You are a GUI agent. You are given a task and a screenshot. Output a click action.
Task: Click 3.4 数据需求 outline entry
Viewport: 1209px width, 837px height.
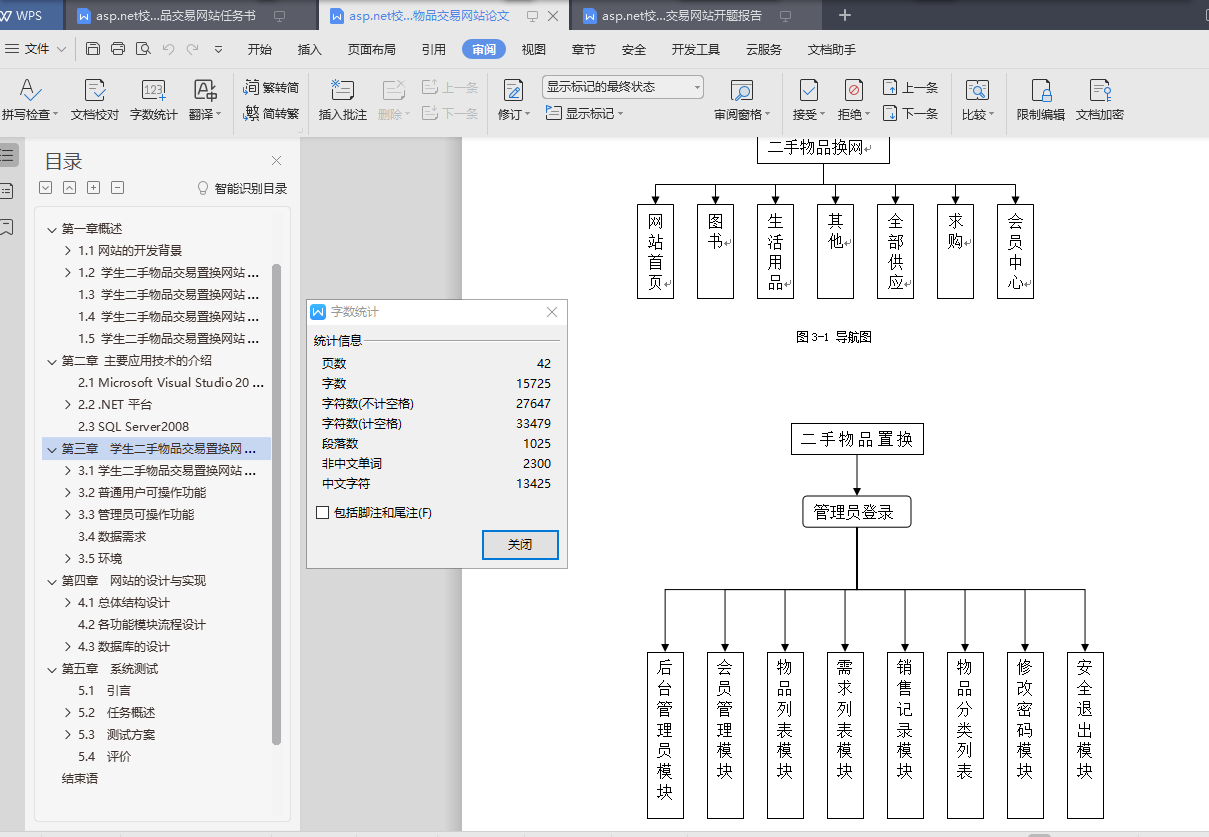point(114,537)
